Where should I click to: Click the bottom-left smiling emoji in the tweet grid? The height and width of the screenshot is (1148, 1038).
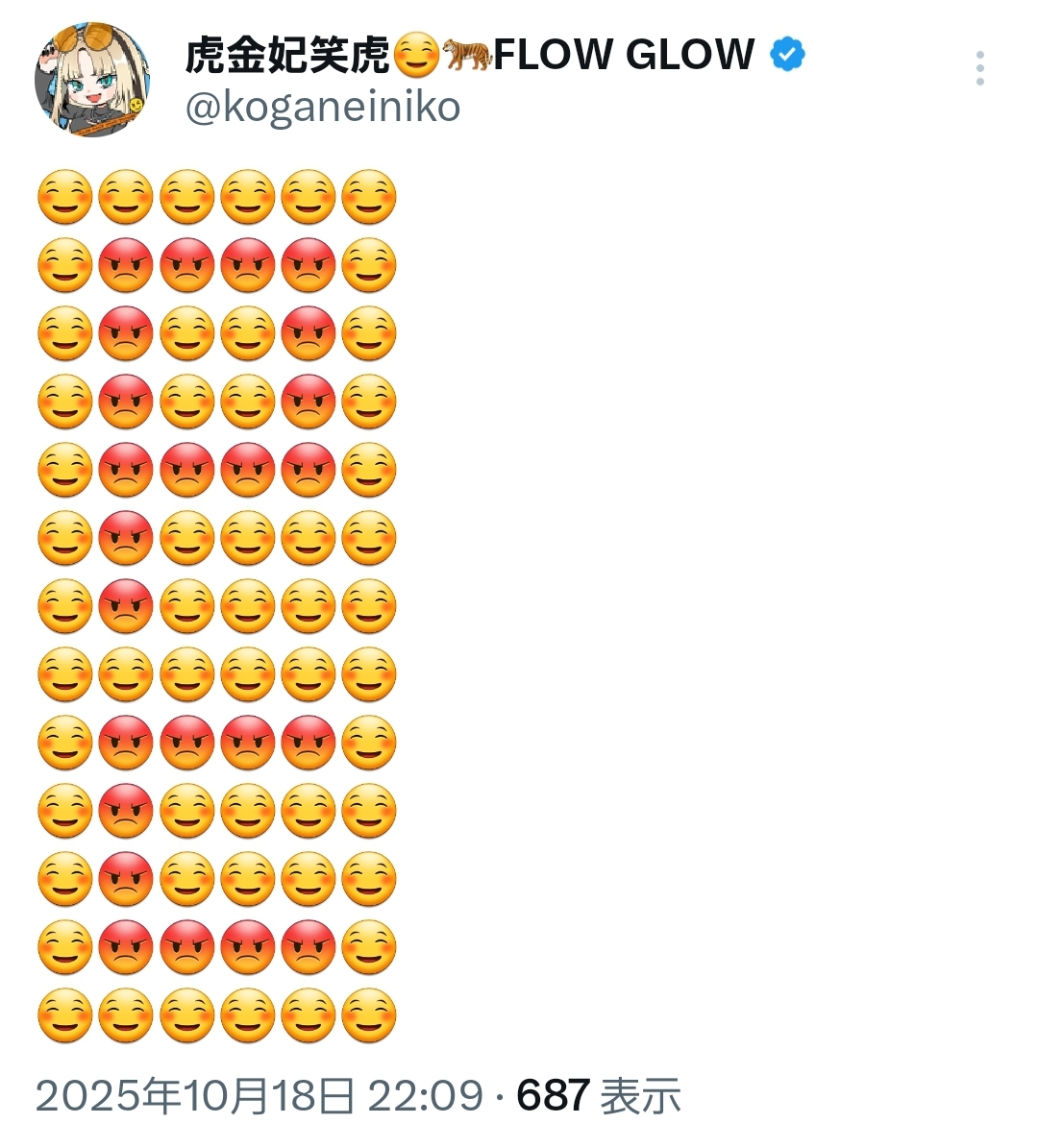click(64, 1016)
